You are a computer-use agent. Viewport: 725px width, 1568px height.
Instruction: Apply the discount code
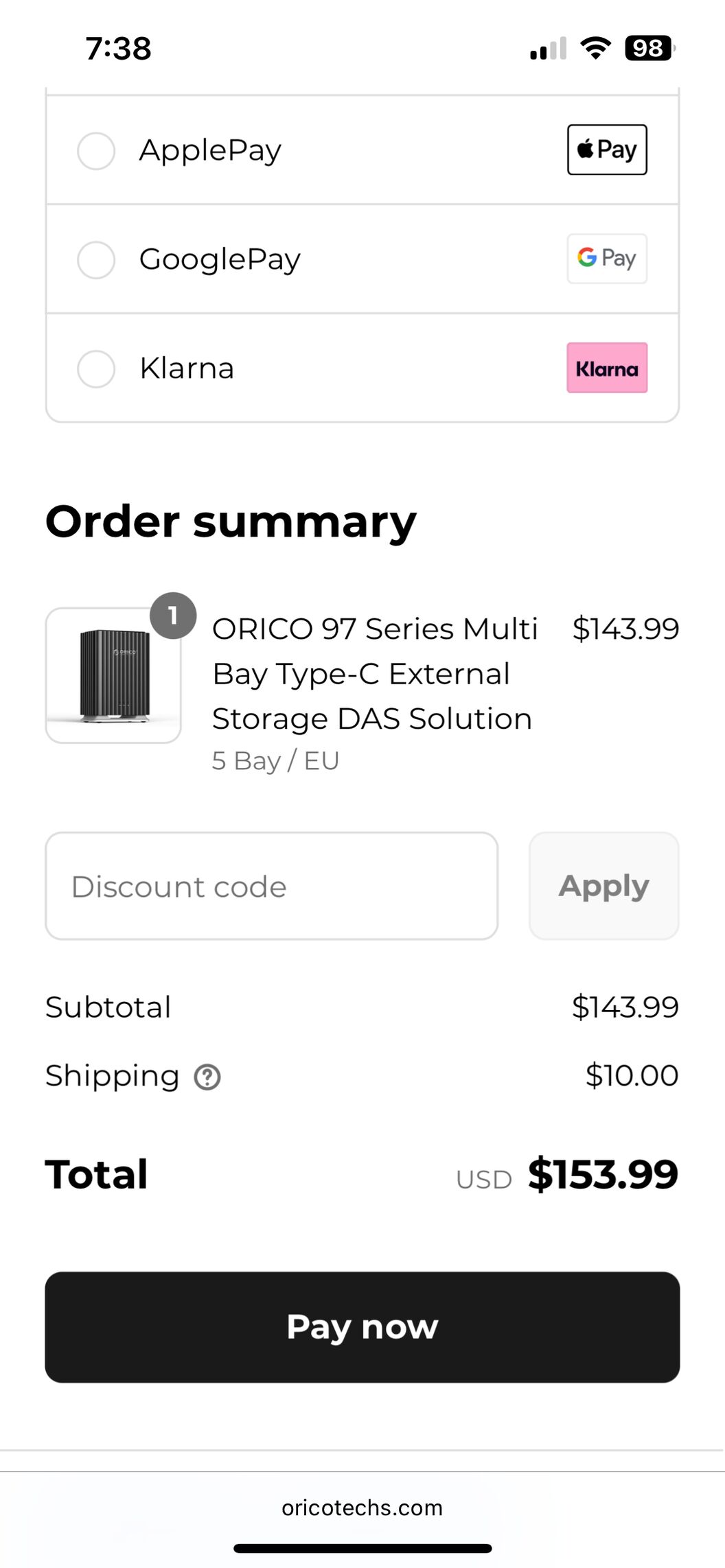(603, 886)
